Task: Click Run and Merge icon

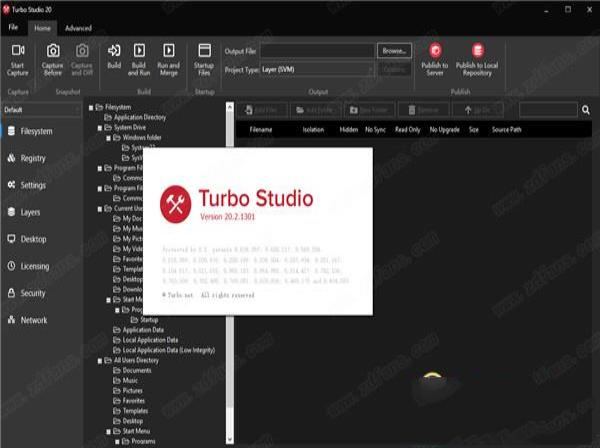Action: (x=168, y=50)
